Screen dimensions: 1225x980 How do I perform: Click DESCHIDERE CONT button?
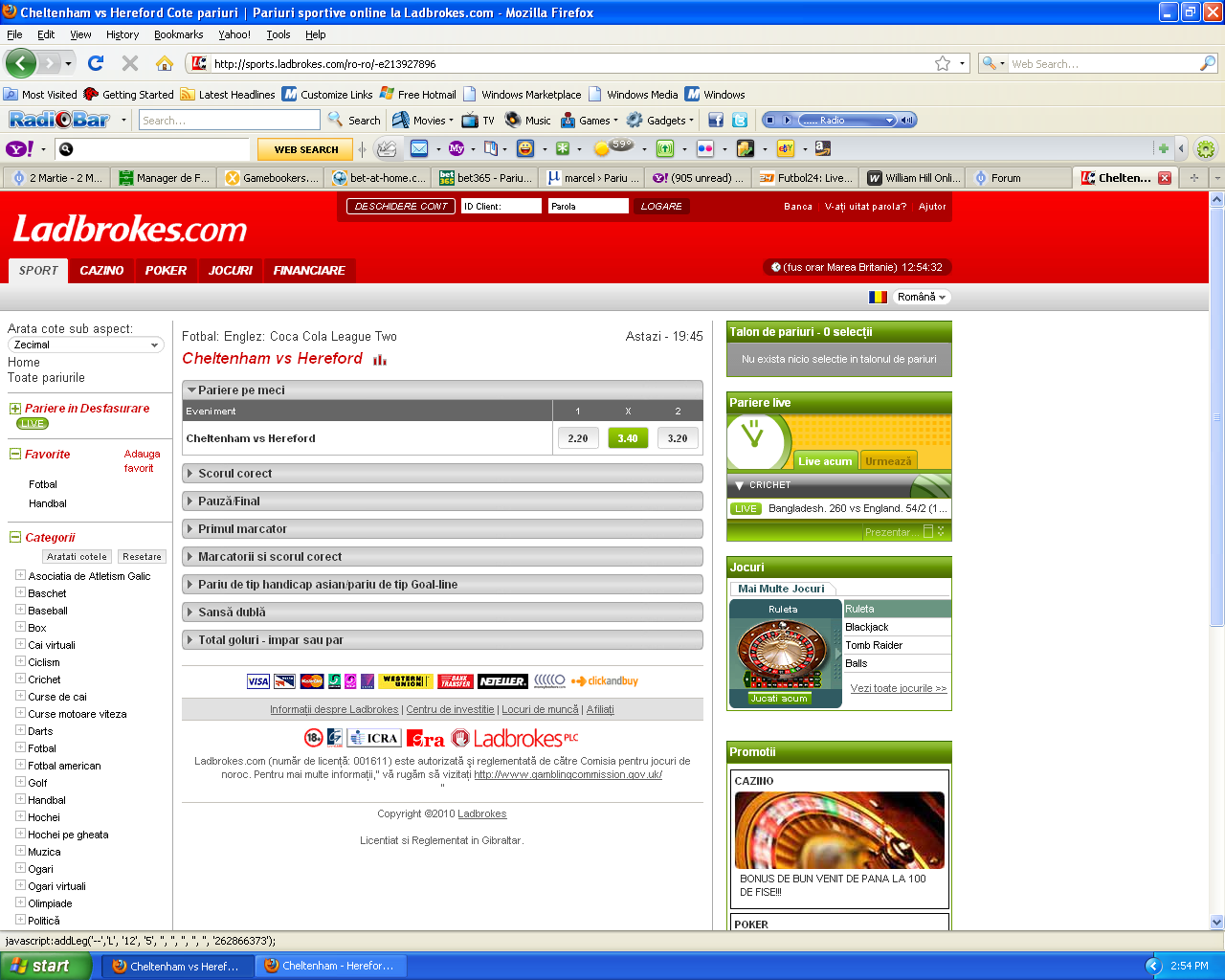coord(401,207)
